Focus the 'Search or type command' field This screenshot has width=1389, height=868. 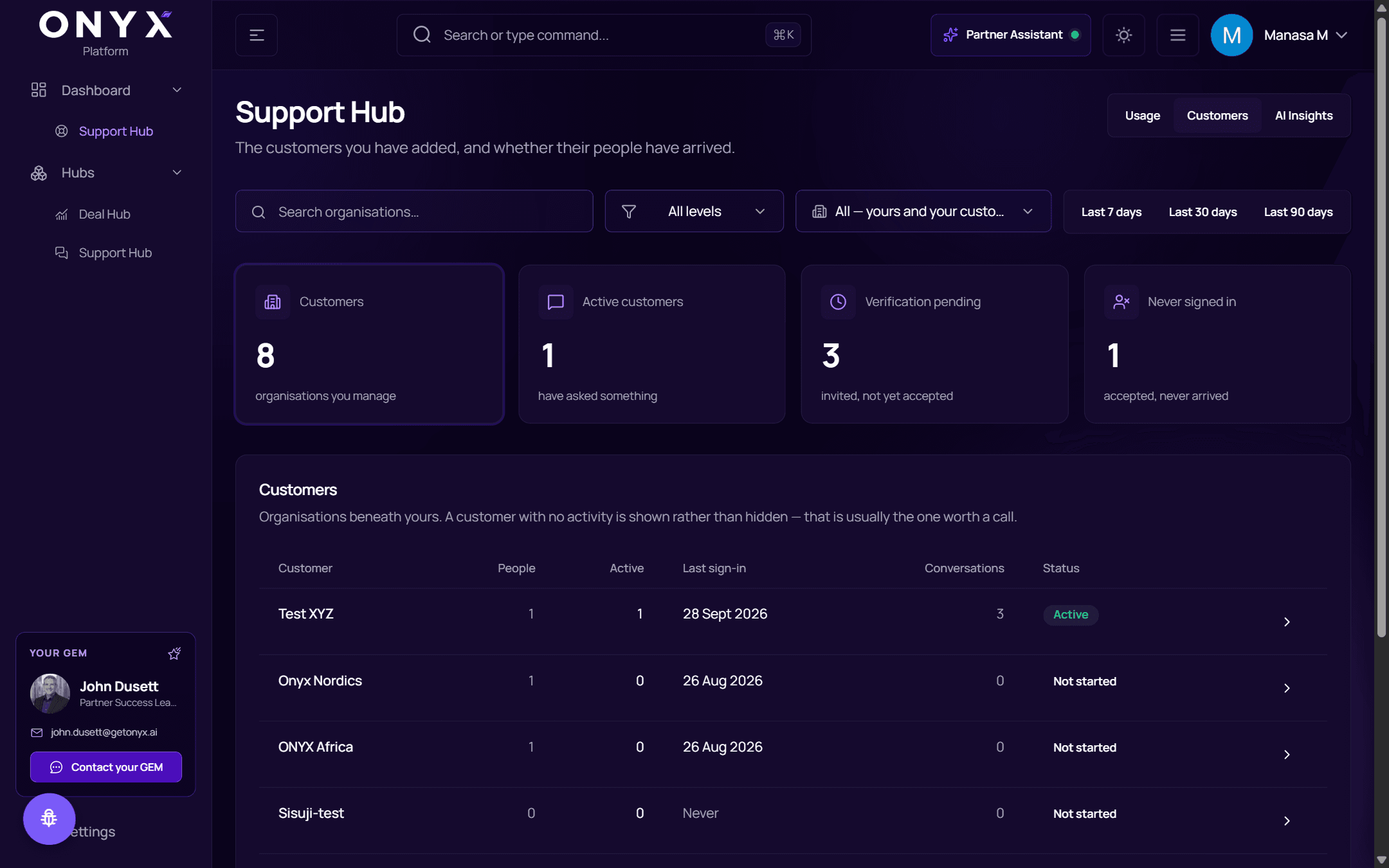tap(604, 35)
